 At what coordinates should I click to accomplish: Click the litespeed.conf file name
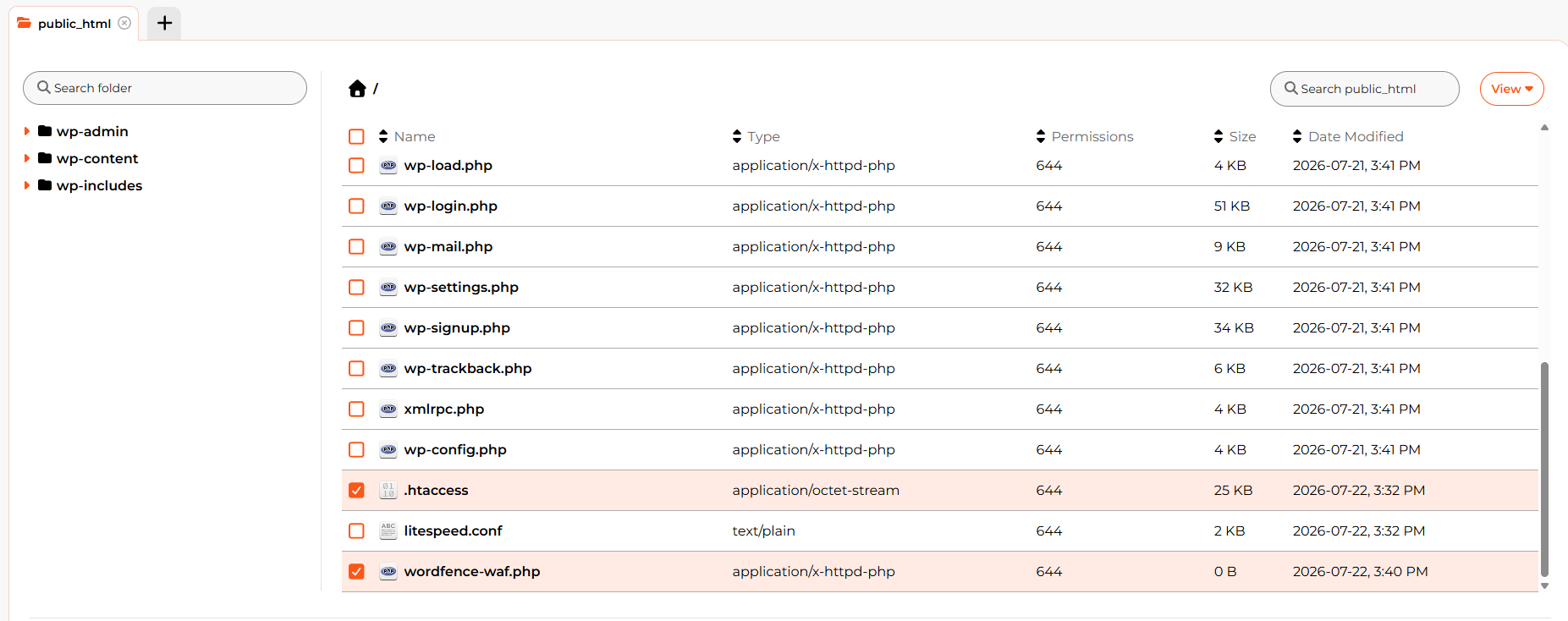[453, 531]
